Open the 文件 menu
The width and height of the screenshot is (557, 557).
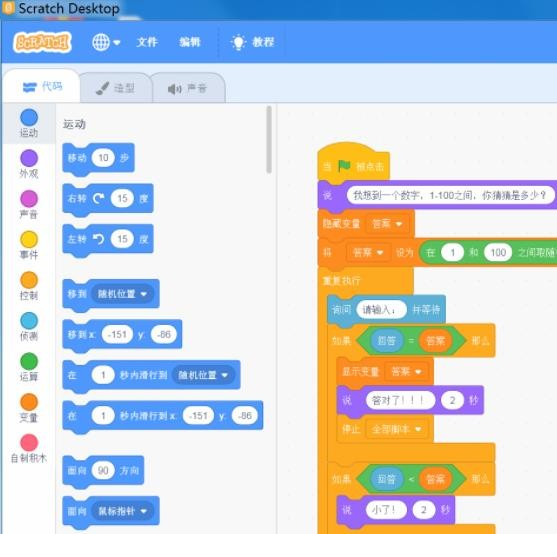(x=147, y=42)
